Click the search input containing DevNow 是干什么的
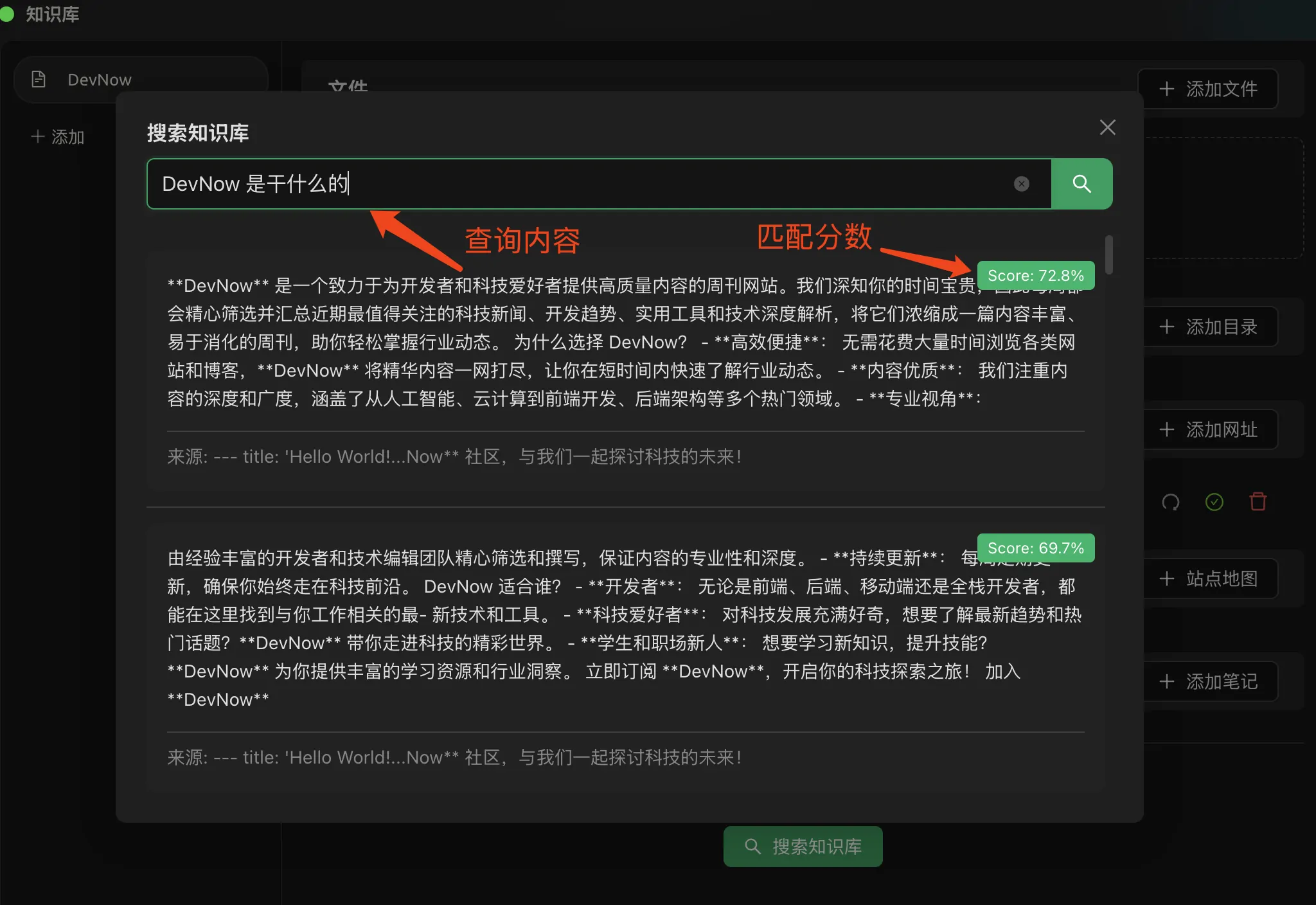 point(599,184)
